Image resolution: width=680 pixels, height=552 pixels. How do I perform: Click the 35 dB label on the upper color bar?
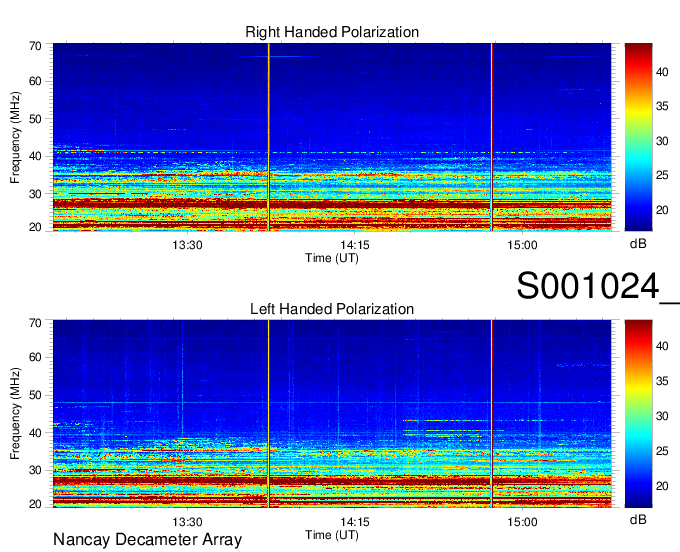coord(662,106)
